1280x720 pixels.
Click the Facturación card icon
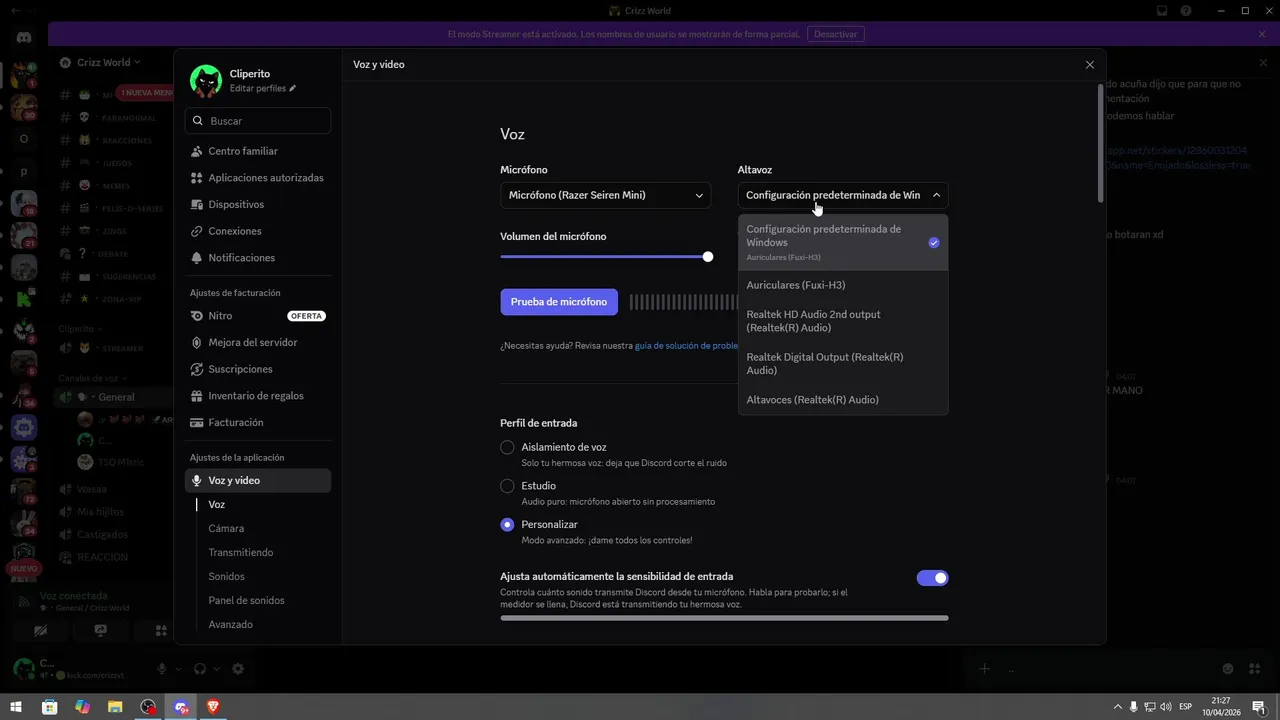(x=197, y=422)
